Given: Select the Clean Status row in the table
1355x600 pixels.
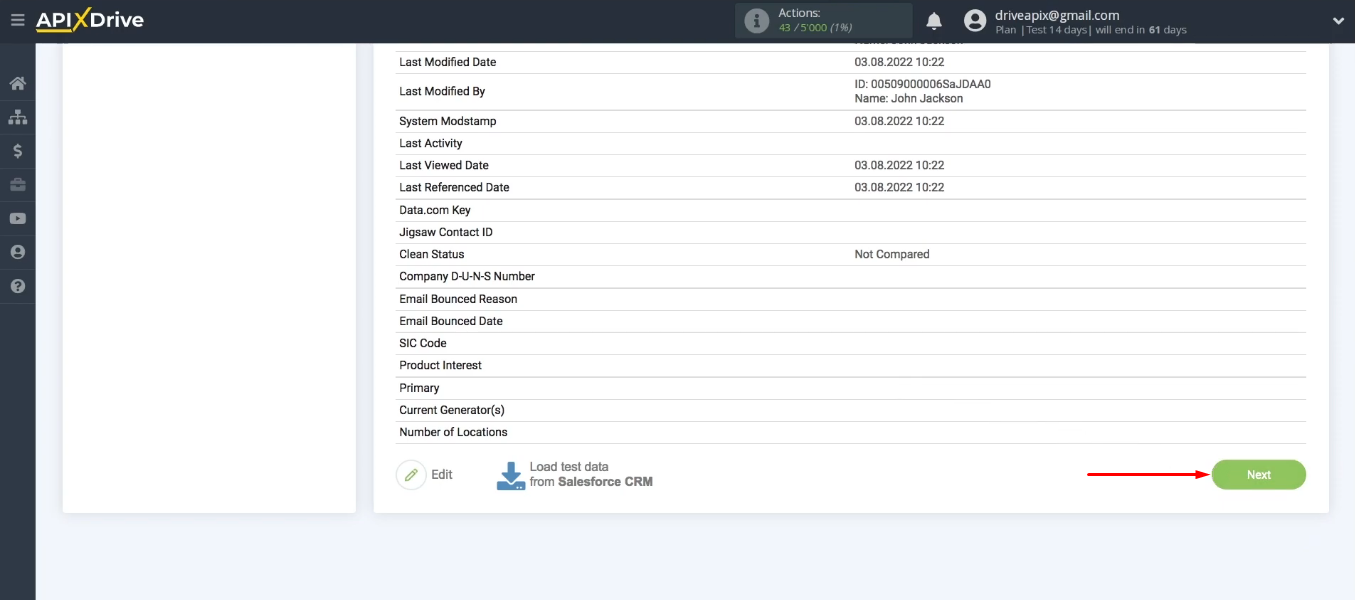Looking at the screenshot, I should tap(432, 254).
